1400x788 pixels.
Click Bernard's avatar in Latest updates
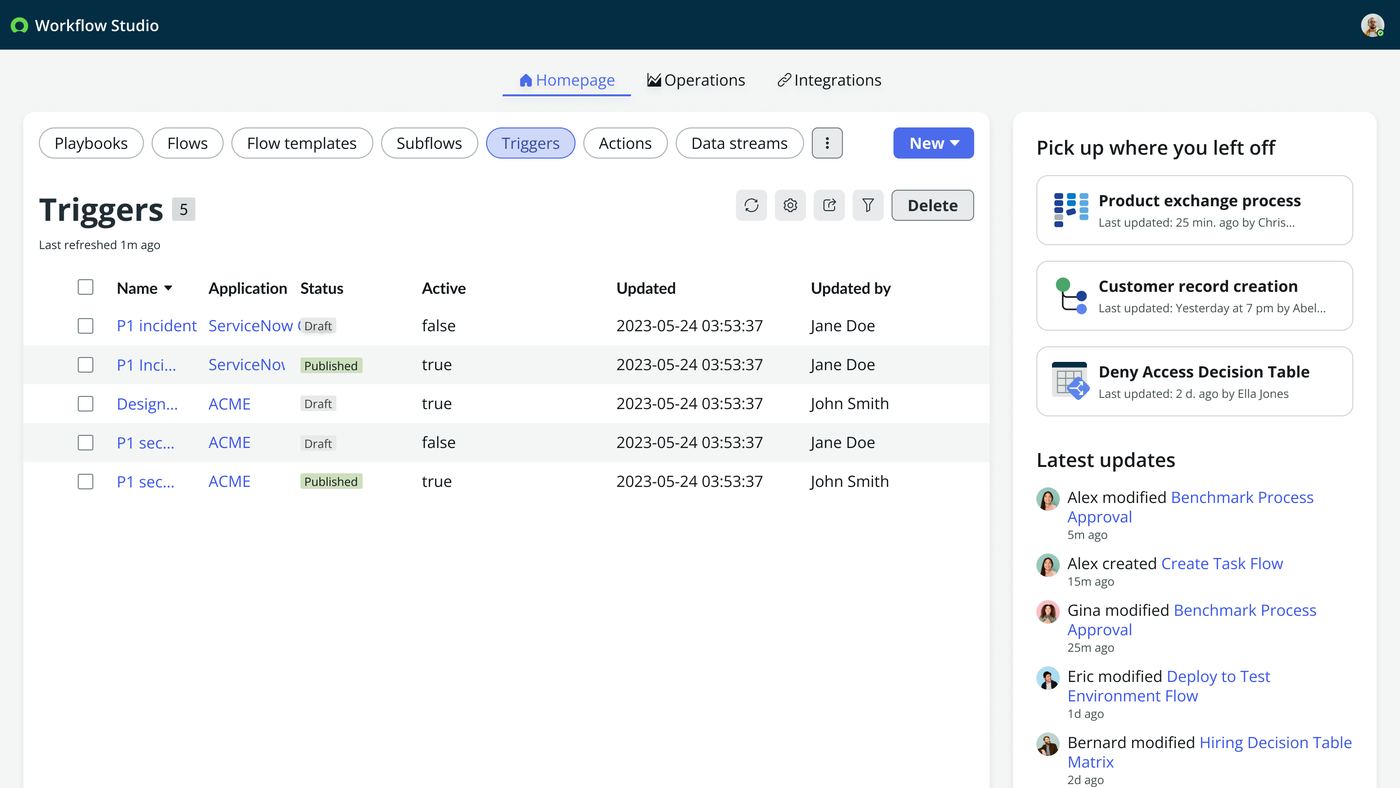1048,744
